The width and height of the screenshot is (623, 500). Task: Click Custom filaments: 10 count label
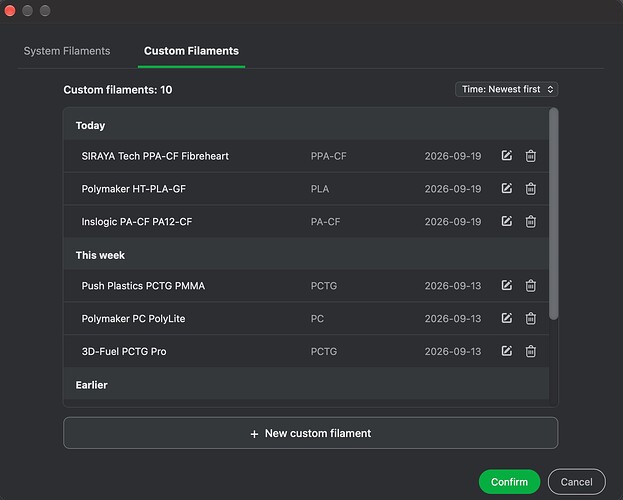pyautogui.click(x=118, y=90)
